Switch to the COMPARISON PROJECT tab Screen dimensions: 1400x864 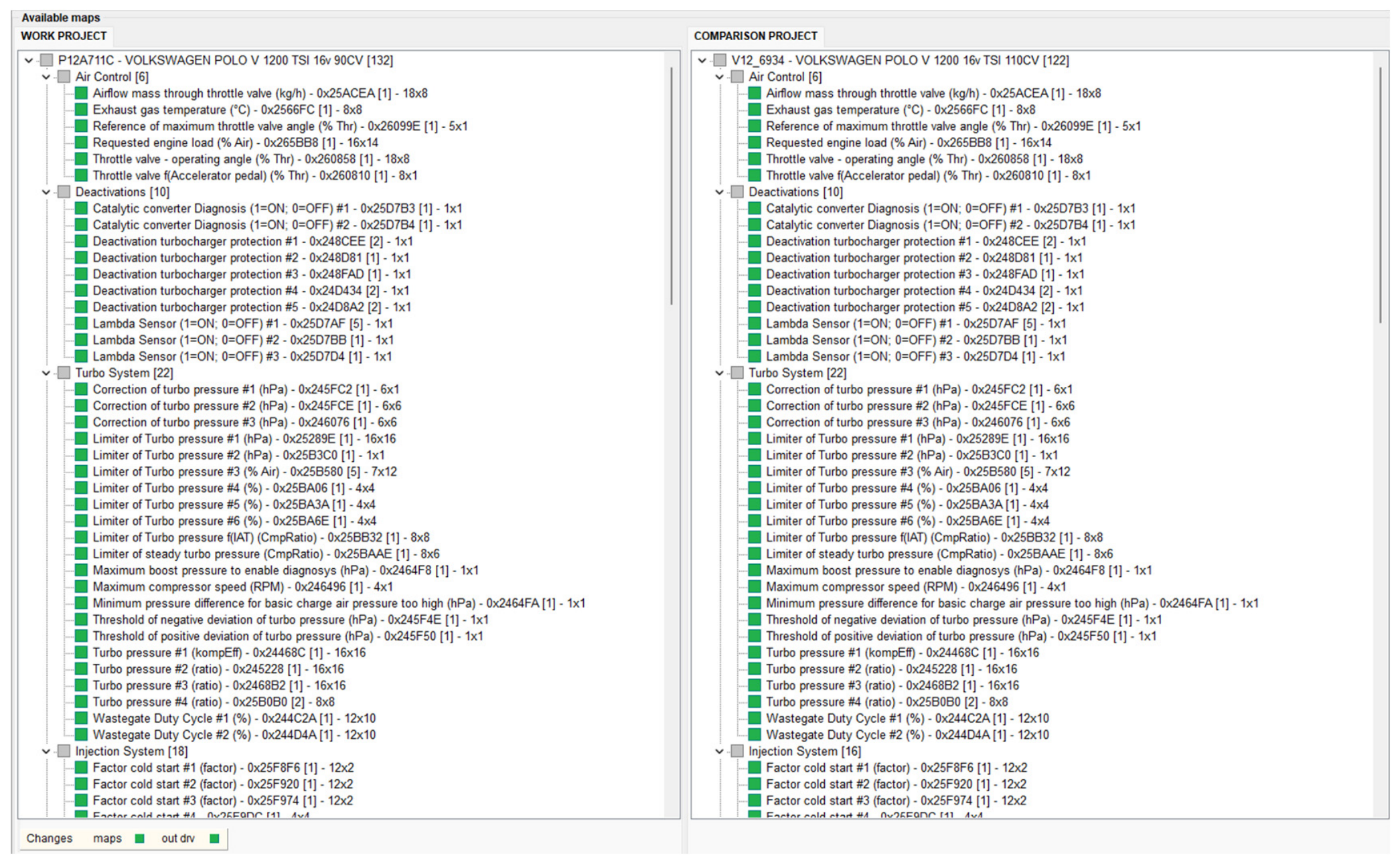(x=755, y=36)
